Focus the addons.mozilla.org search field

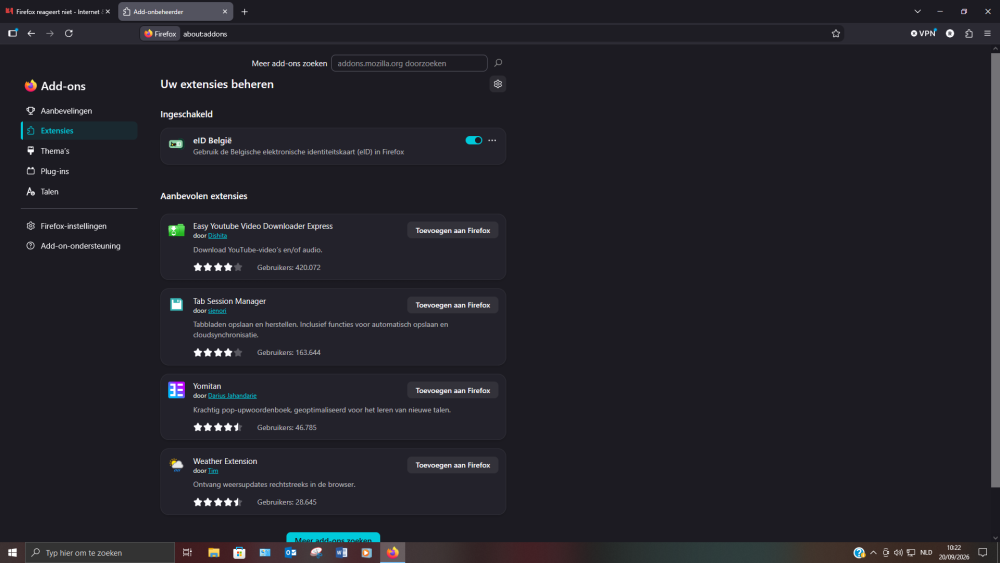click(409, 63)
